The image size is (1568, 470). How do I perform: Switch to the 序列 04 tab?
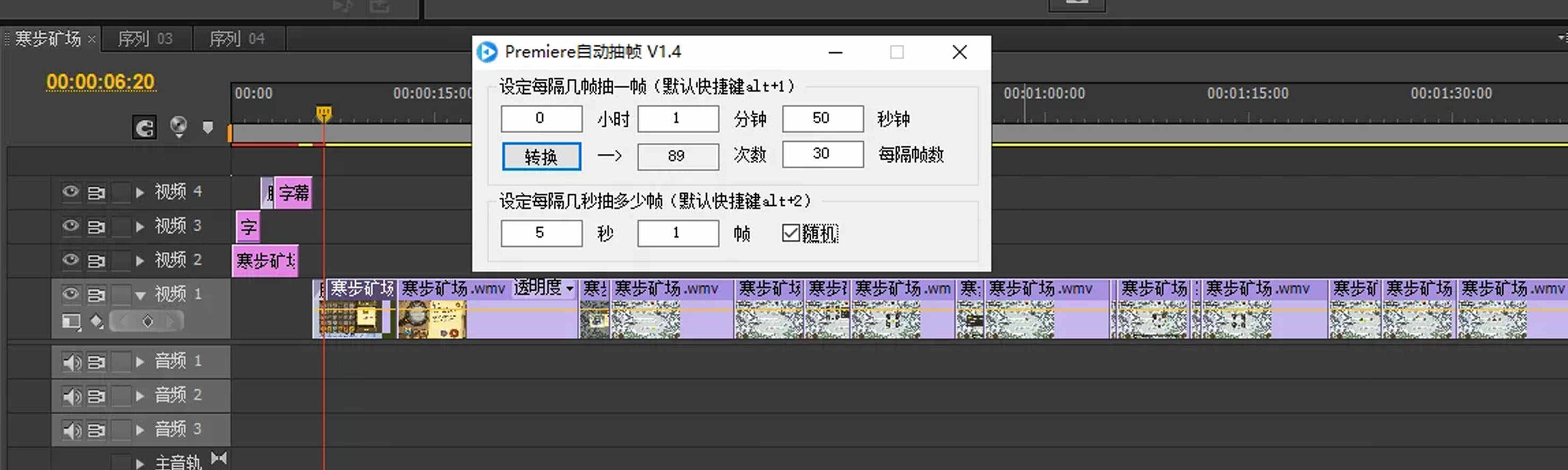pyautogui.click(x=237, y=39)
